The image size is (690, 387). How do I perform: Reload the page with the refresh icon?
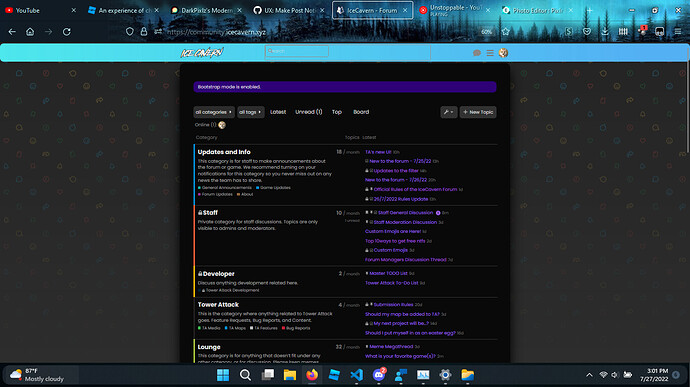tap(67, 32)
